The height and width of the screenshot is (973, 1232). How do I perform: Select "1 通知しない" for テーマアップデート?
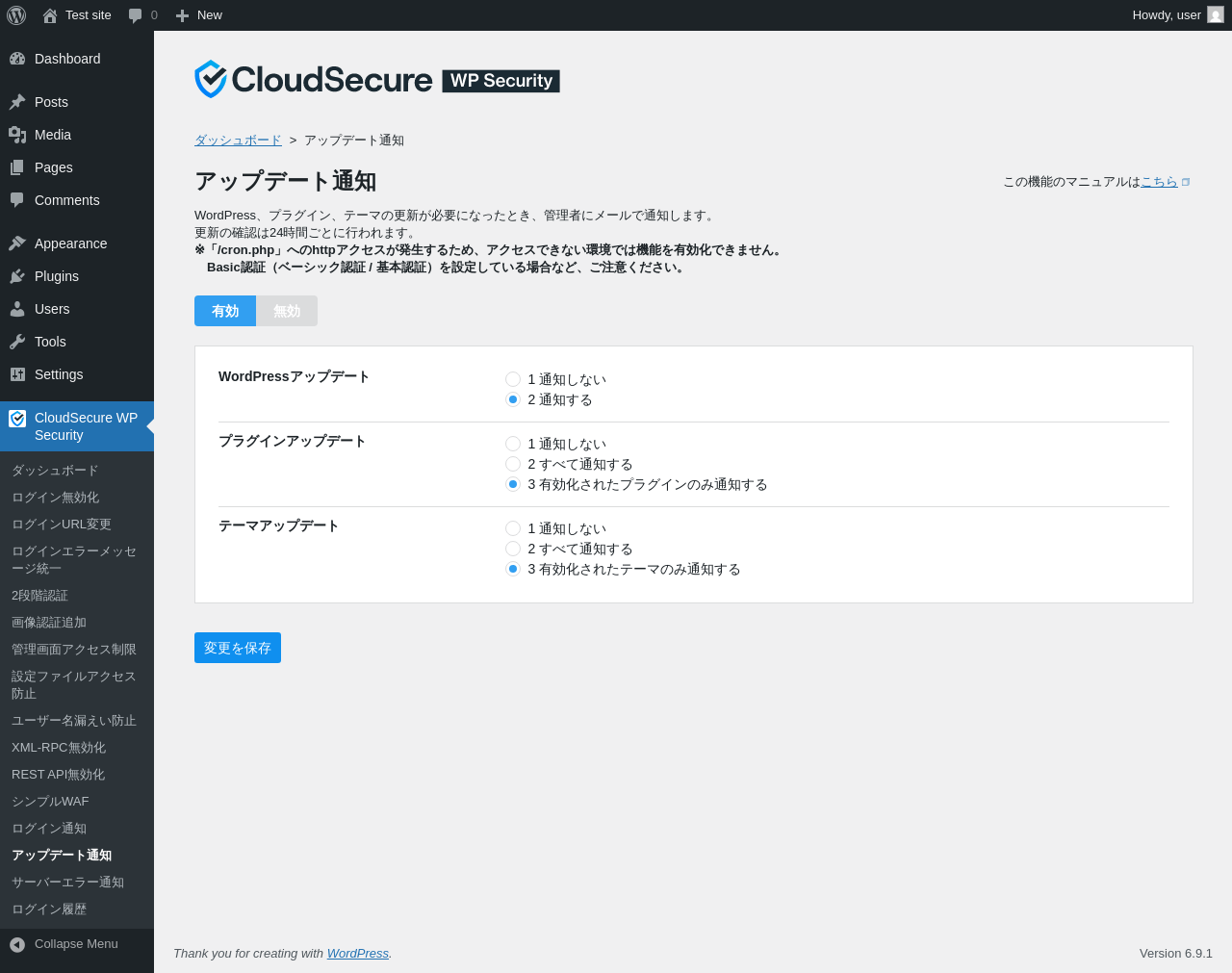click(x=513, y=528)
